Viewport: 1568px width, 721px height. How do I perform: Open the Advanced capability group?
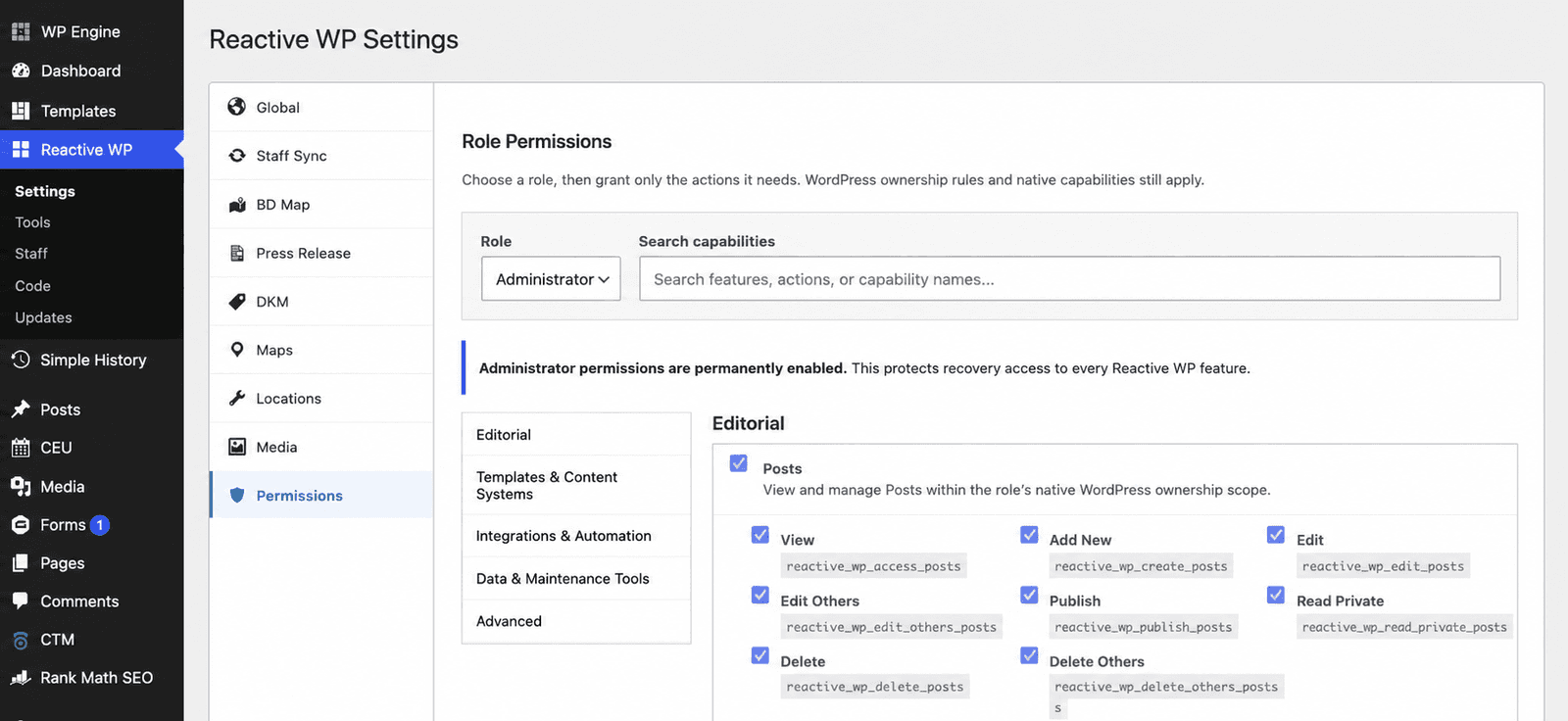576,621
